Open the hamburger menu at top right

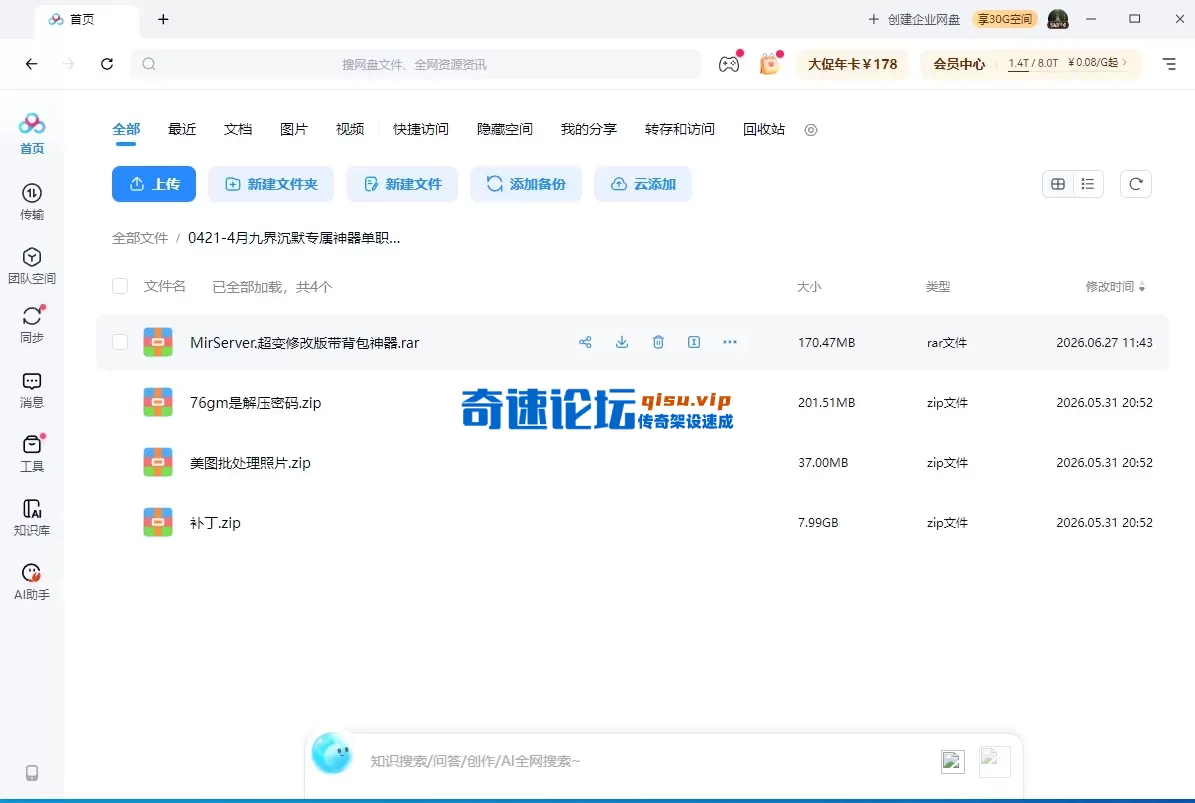coord(1169,64)
